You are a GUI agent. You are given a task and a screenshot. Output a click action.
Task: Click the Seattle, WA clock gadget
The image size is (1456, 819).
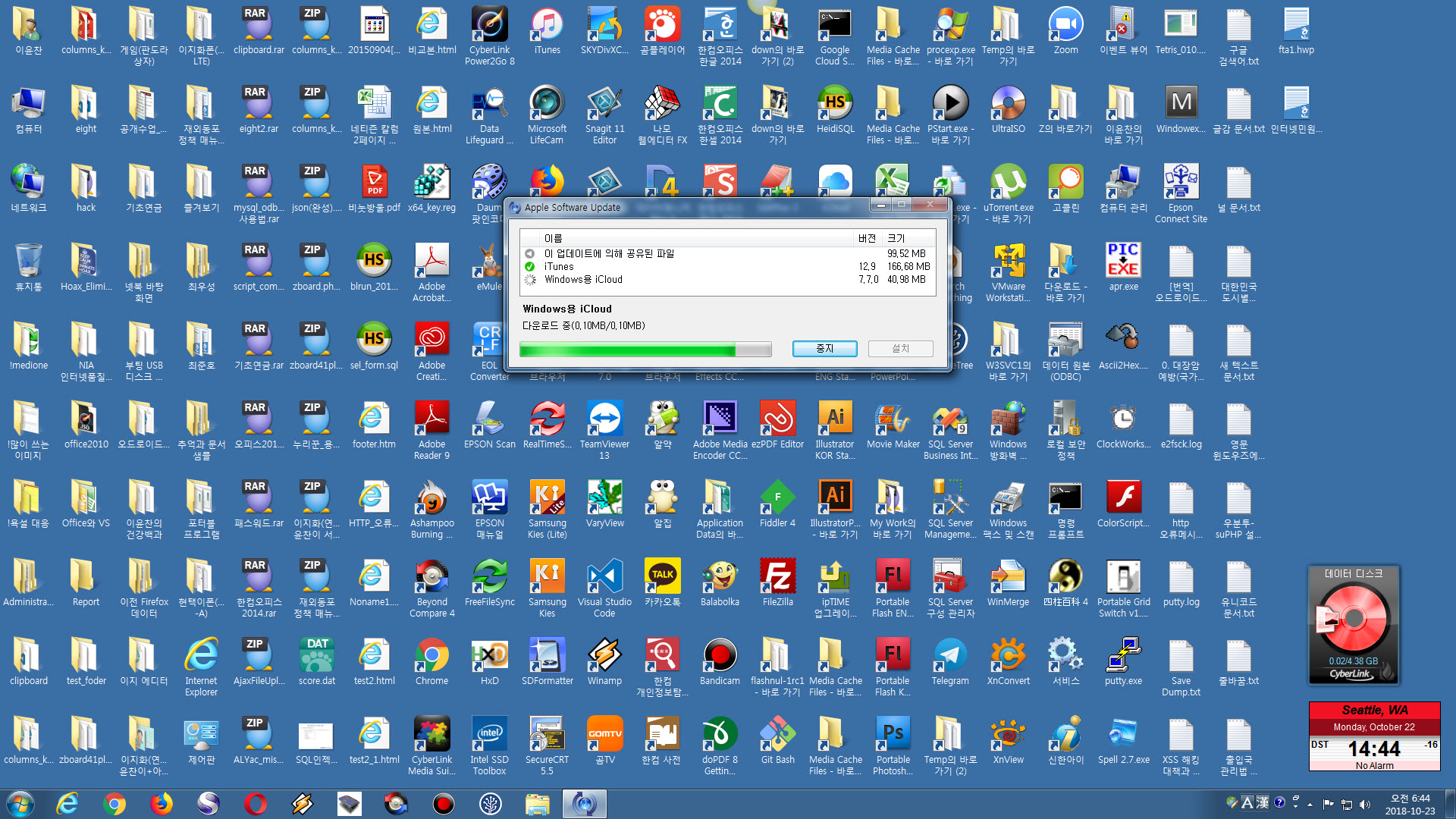pyautogui.click(x=1373, y=736)
